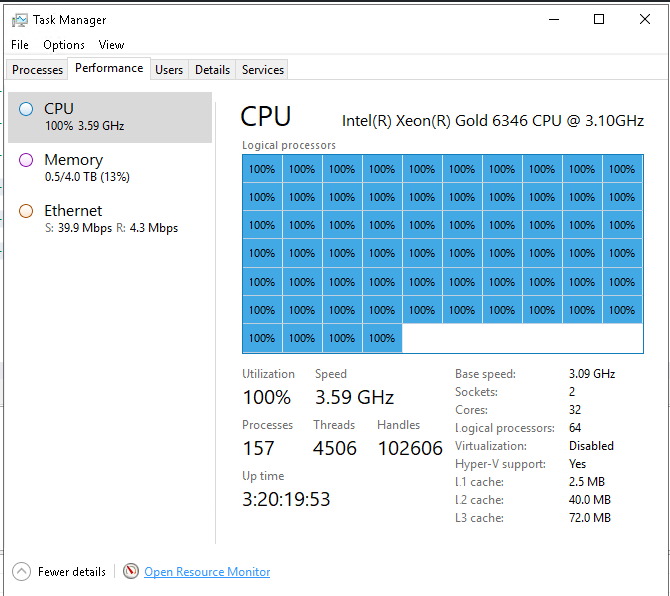Click the last 100% cell in bottom row
670x596 pixels.
pos(382,338)
